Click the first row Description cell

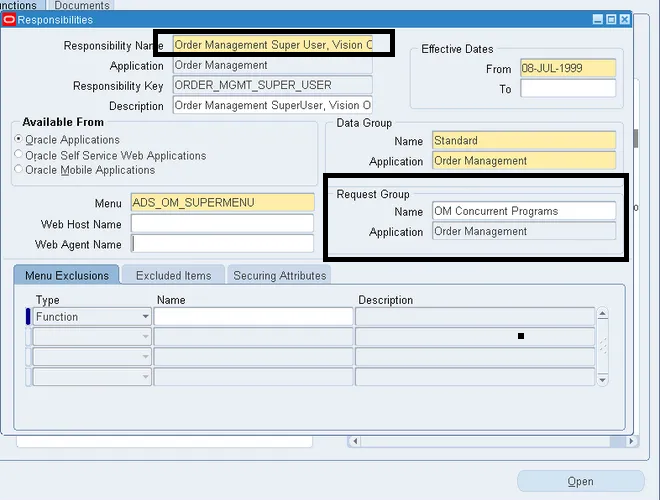pos(475,316)
